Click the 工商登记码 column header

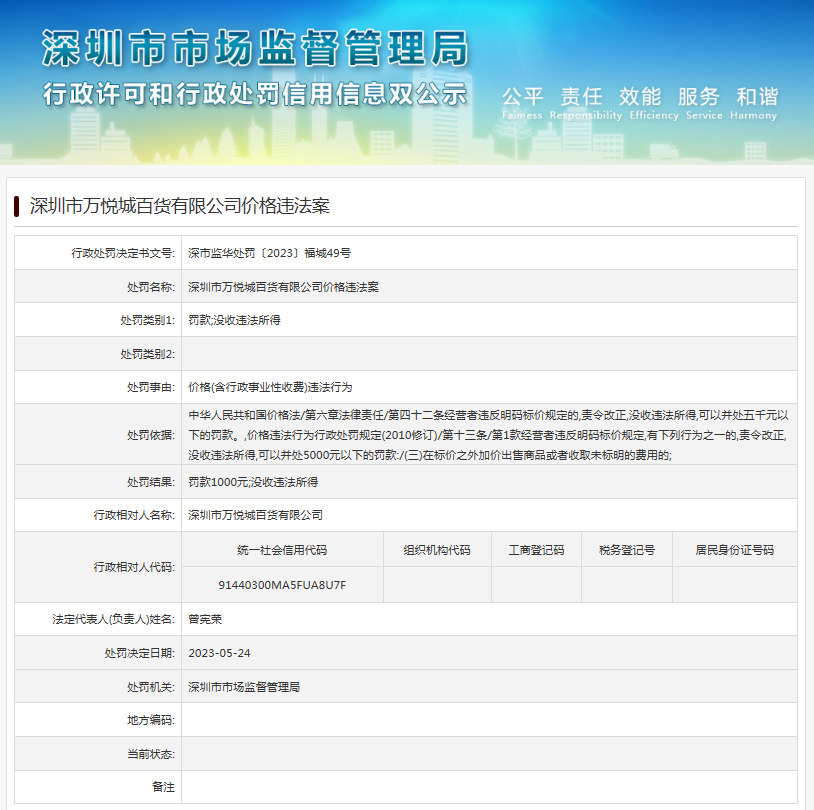click(x=536, y=550)
